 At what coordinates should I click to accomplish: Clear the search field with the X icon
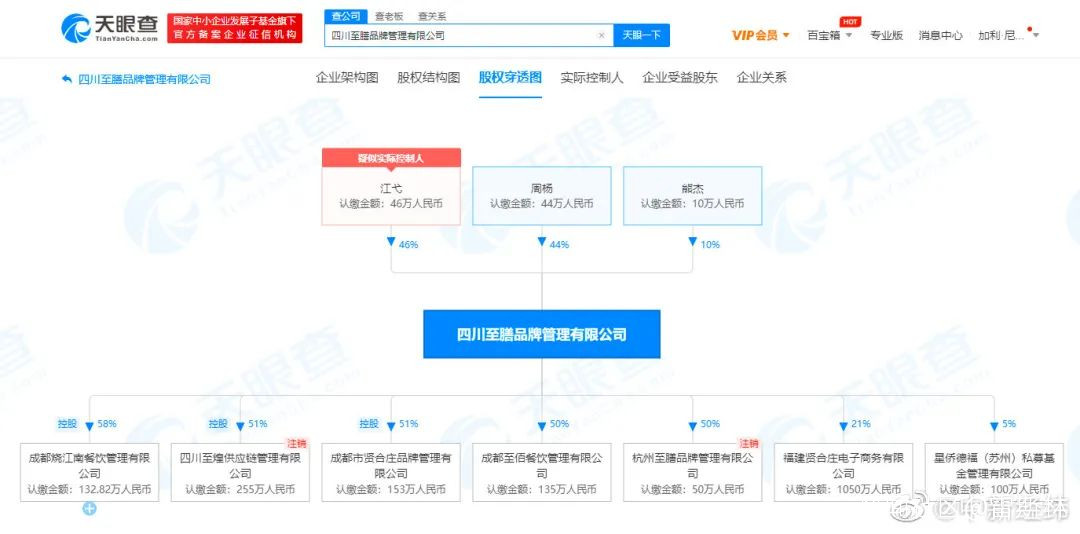[x=601, y=35]
